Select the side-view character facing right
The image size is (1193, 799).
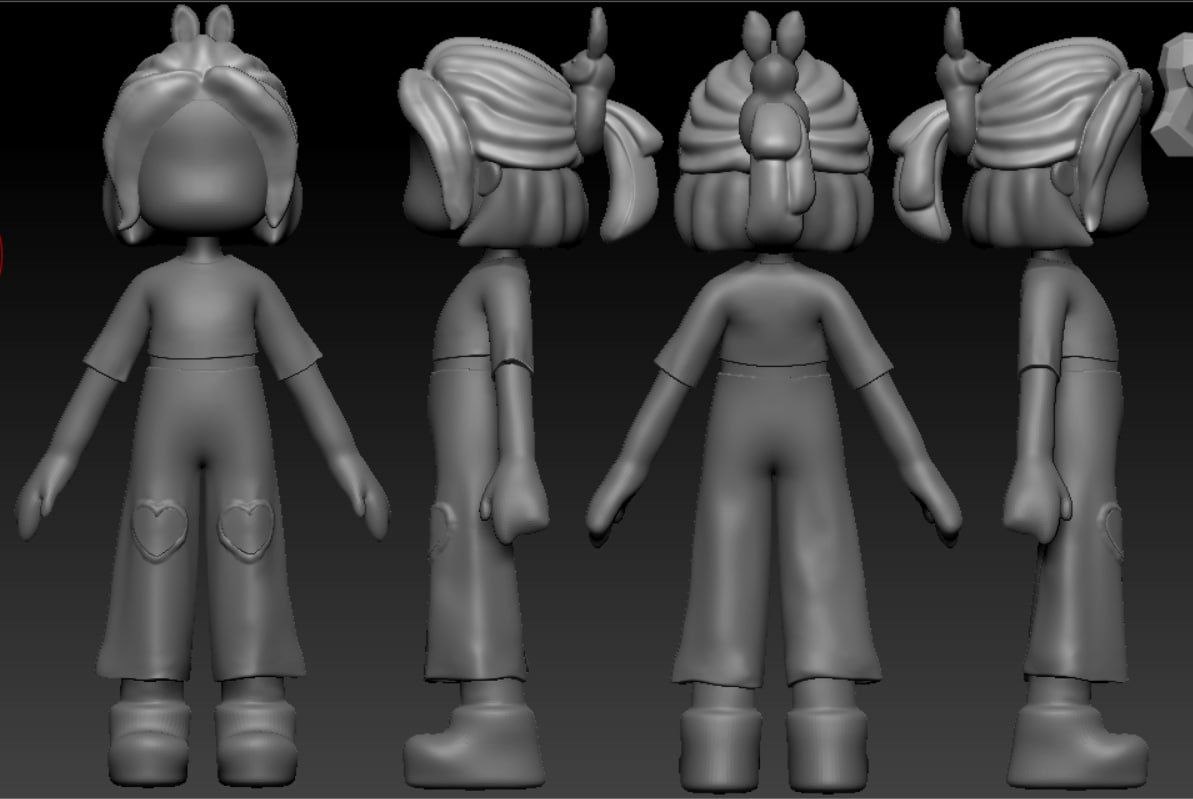tap(1021, 400)
